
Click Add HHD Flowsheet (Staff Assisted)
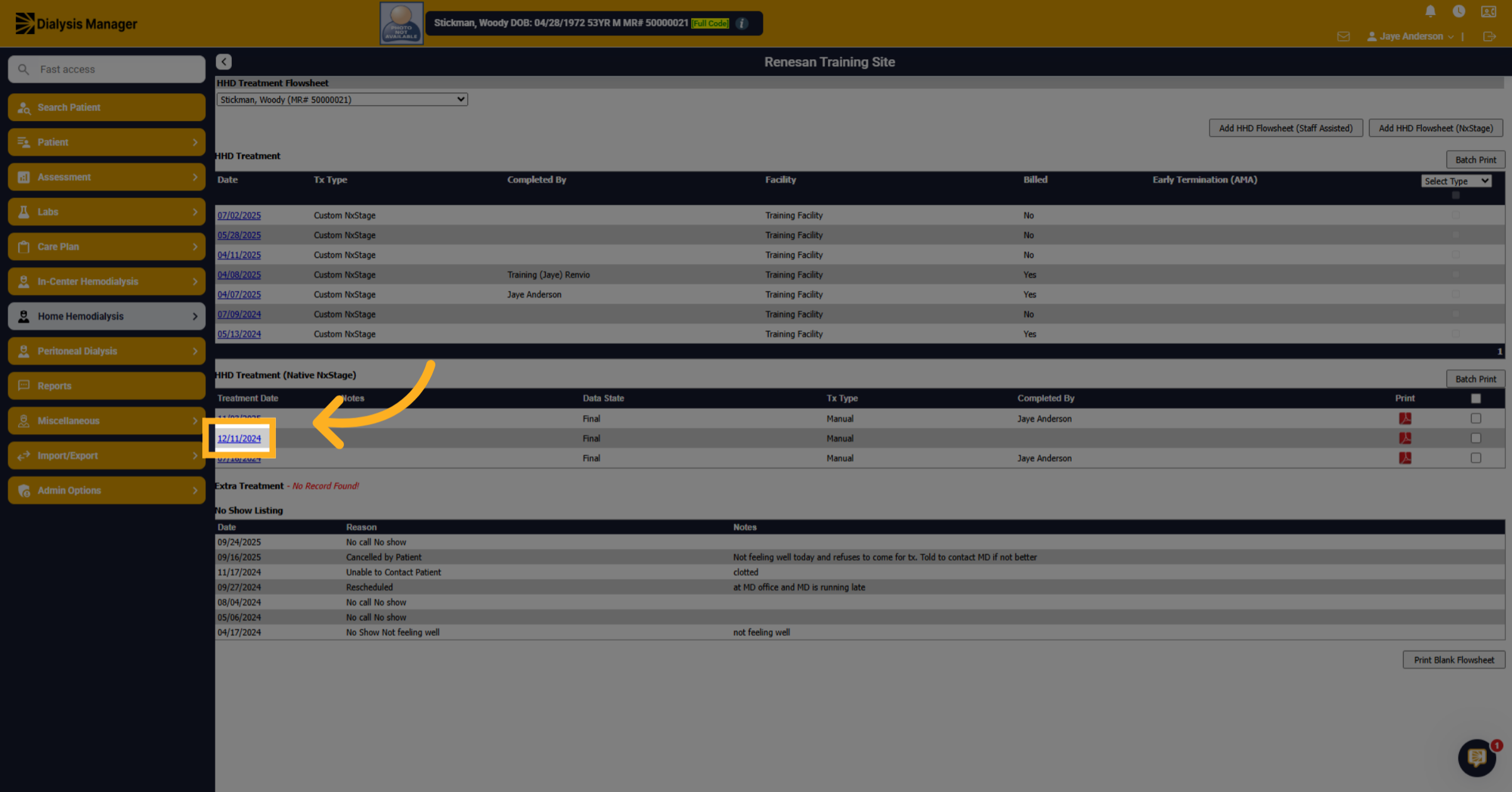pos(1286,128)
